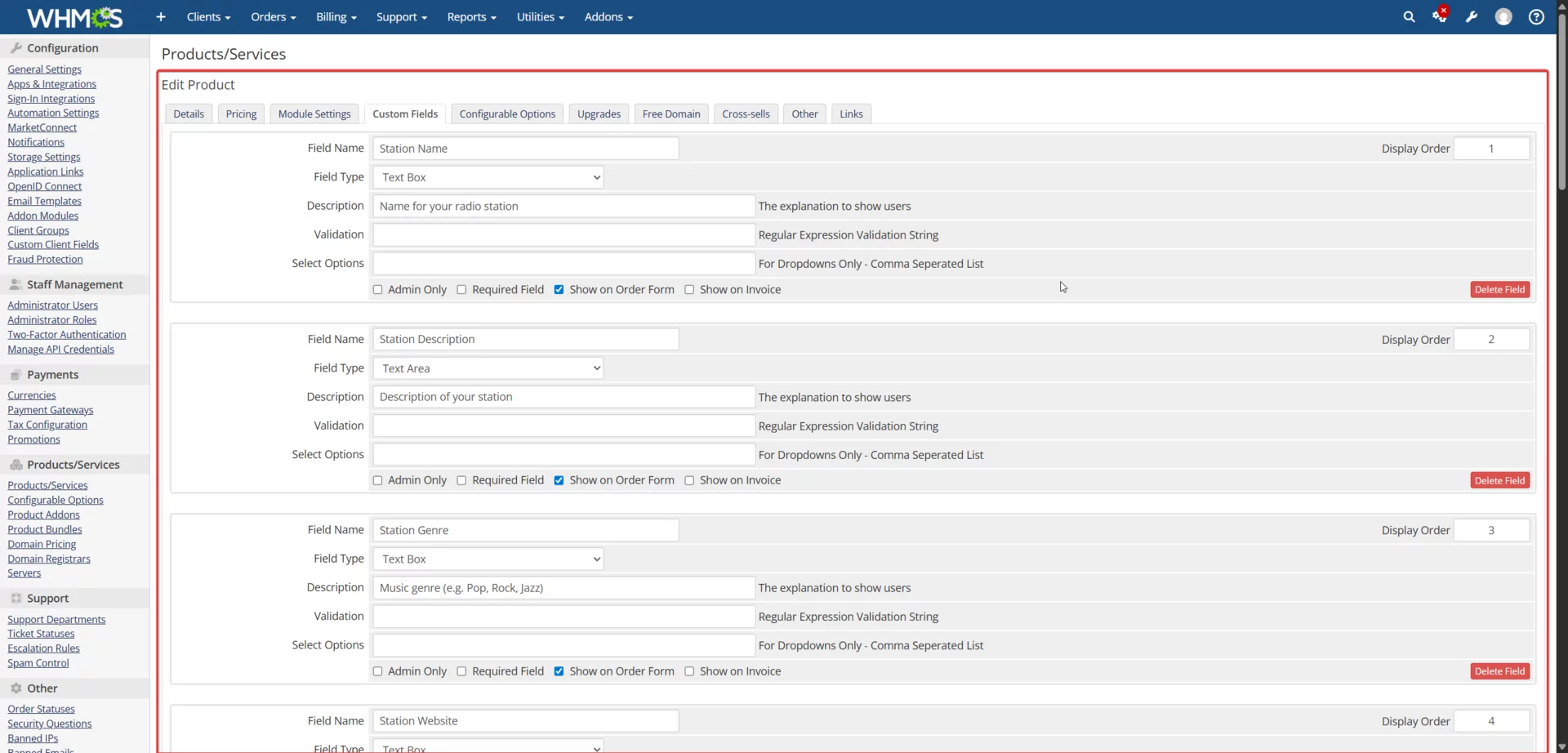Open System Settings via the wrench icon
The image size is (1568, 753).
[x=1471, y=16]
